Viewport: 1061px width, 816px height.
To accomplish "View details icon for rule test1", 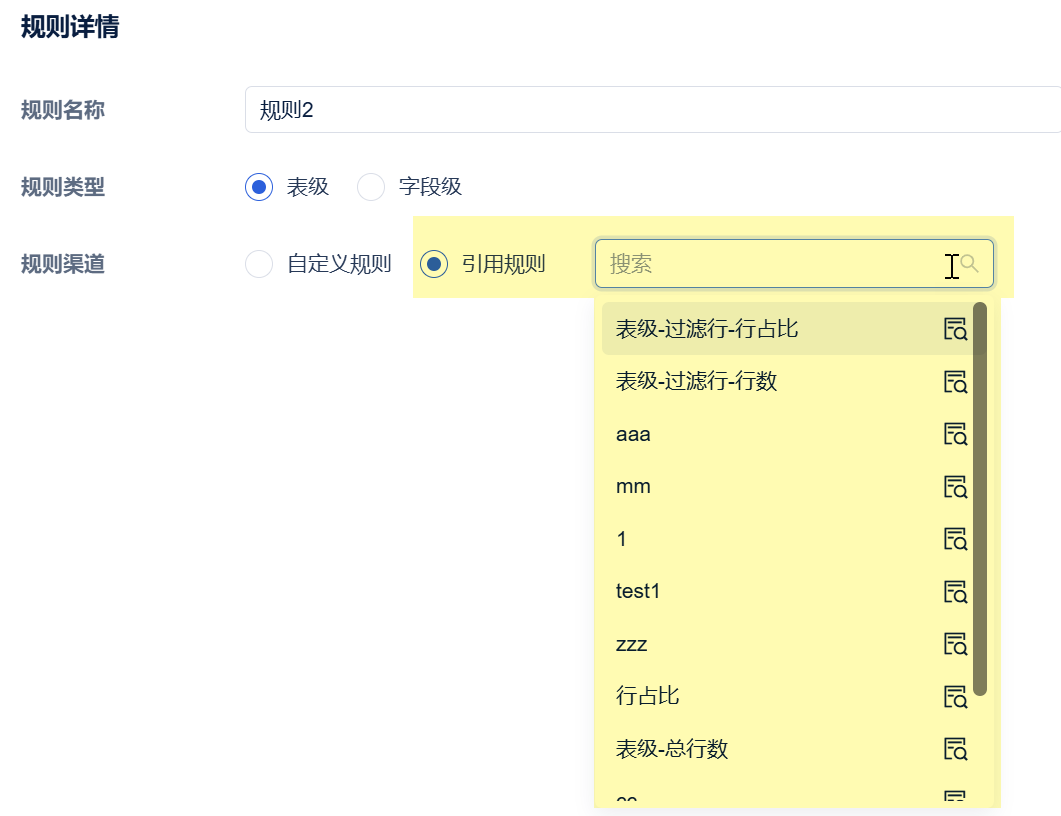I will (955, 591).
